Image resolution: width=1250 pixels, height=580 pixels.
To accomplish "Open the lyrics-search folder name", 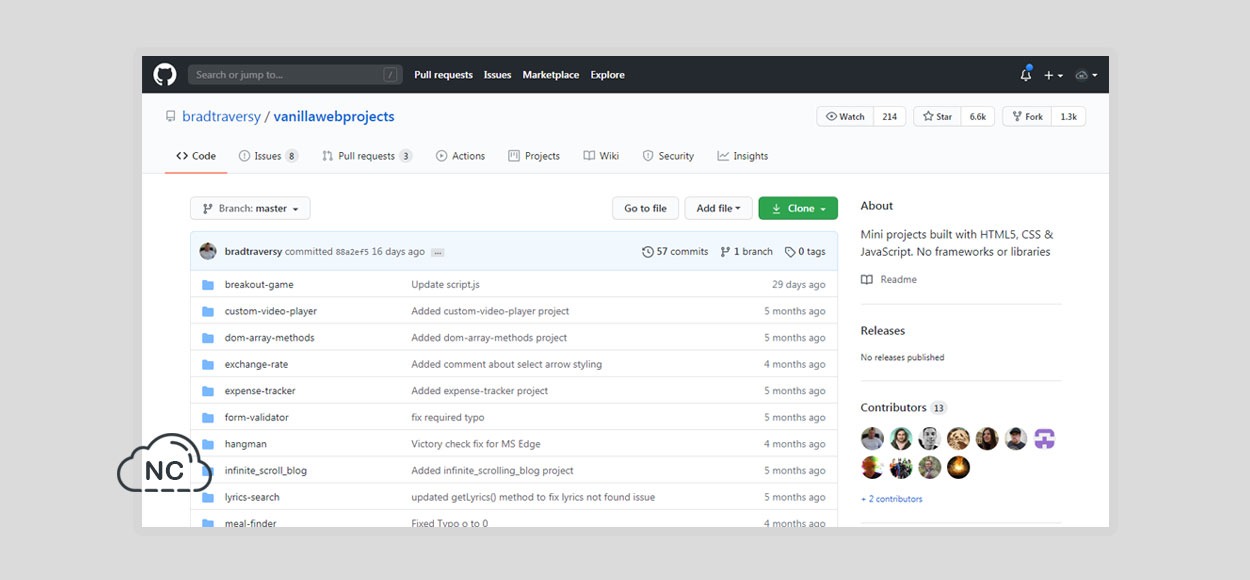I will tap(252, 497).
